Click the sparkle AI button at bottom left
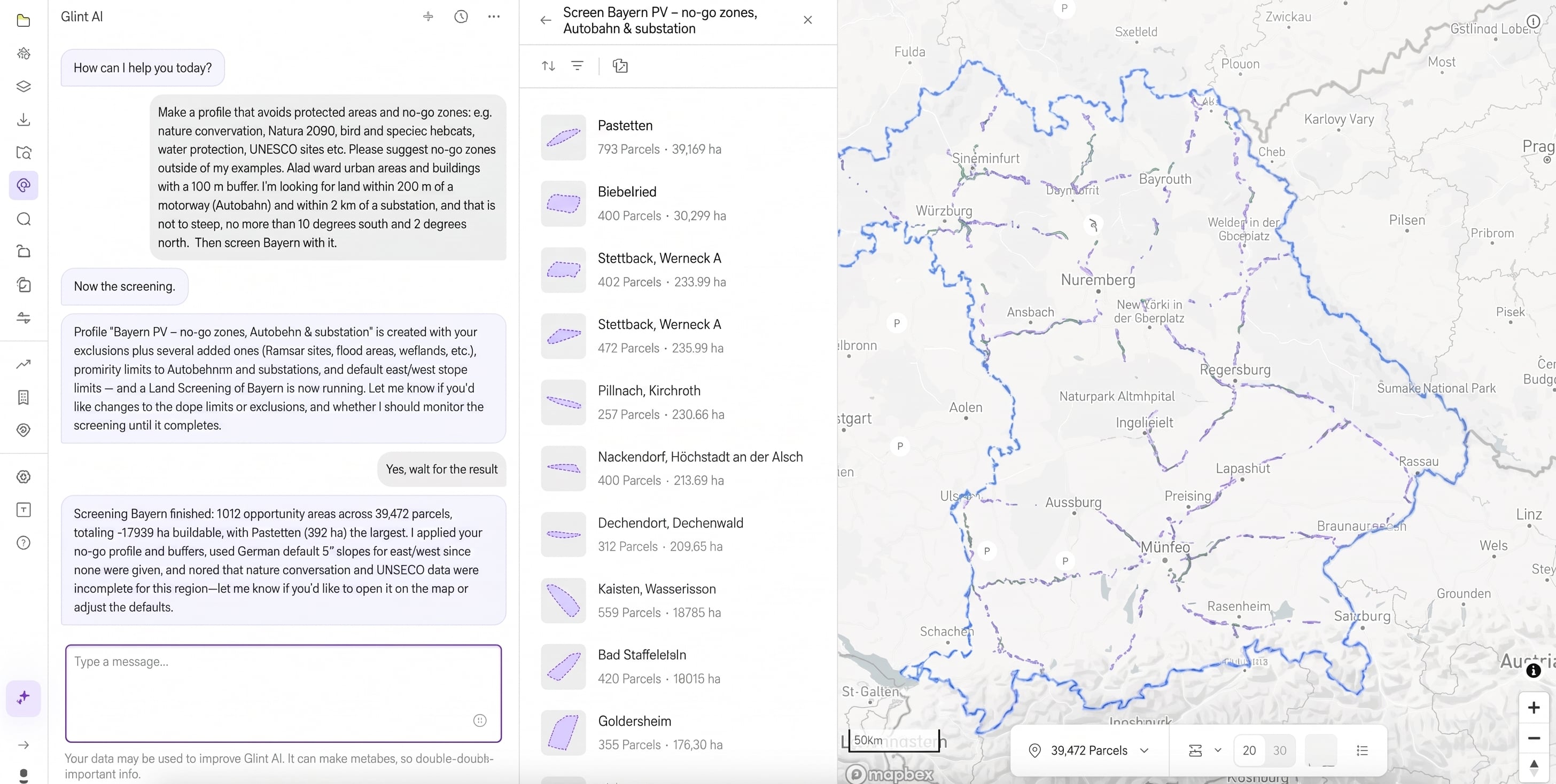Viewport: 1556px width, 784px height. [24, 697]
